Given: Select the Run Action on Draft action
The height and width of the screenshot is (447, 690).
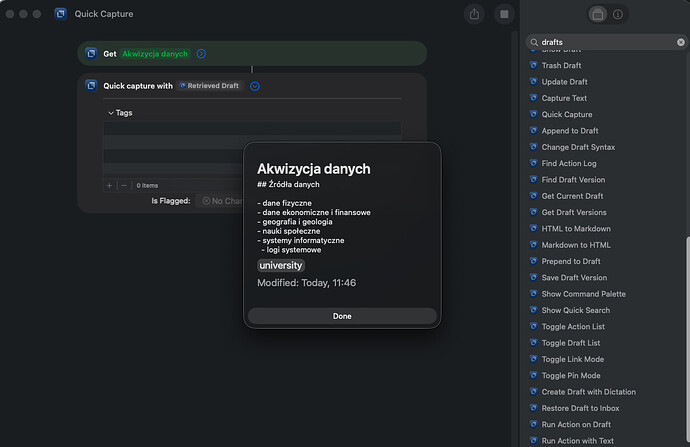Looking at the screenshot, I should (576, 424).
